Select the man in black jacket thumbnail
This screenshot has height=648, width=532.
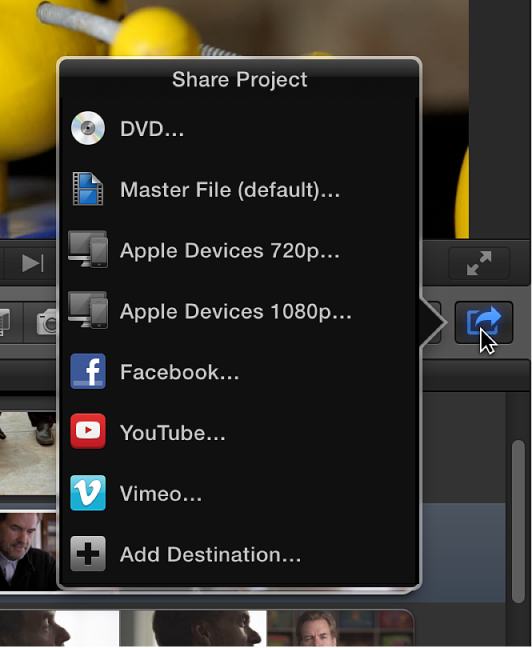[28, 551]
